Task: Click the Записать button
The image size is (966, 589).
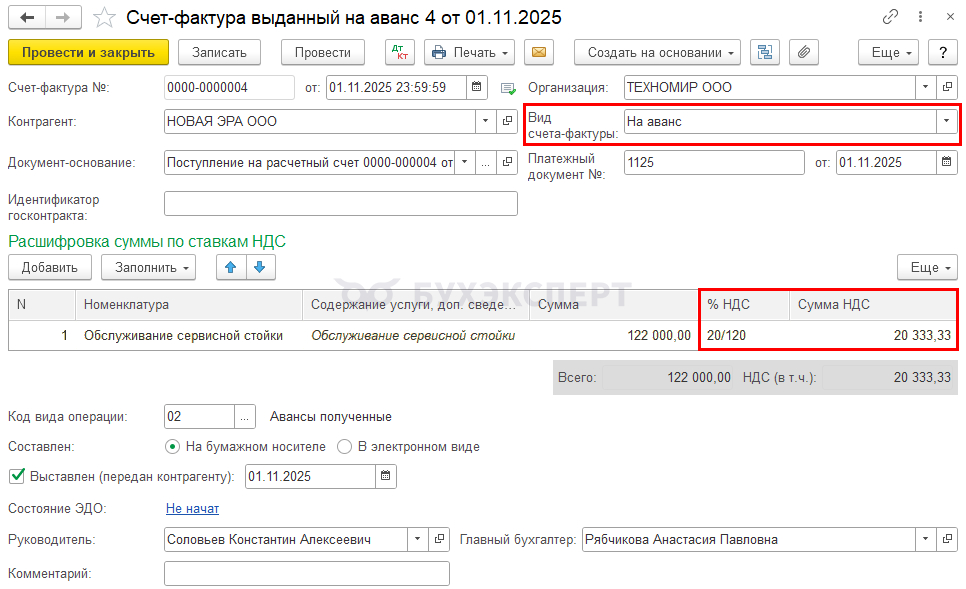Action: pyautogui.click(x=219, y=52)
